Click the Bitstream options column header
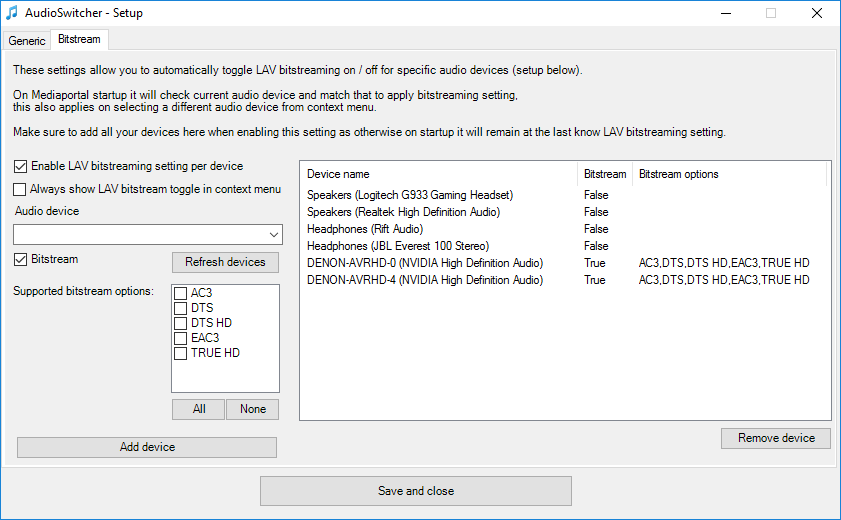Image resolution: width=841 pixels, height=520 pixels. pyautogui.click(x=729, y=174)
